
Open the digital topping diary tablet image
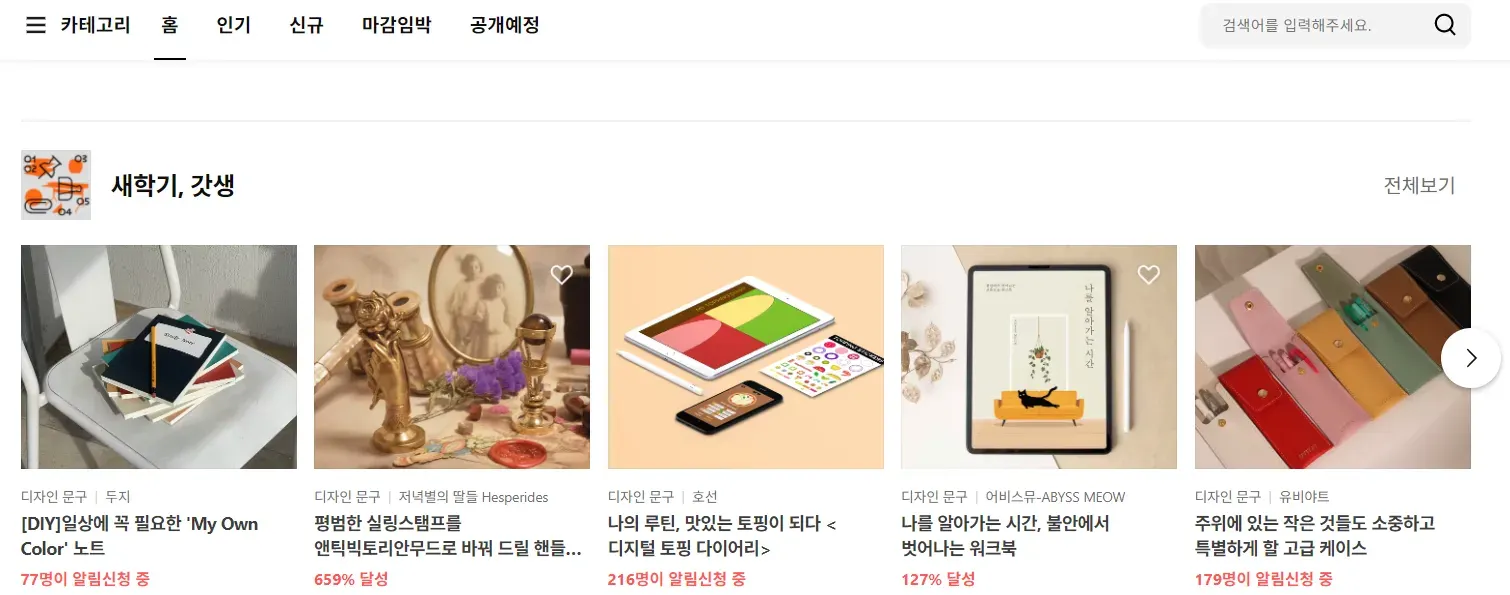click(746, 357)
